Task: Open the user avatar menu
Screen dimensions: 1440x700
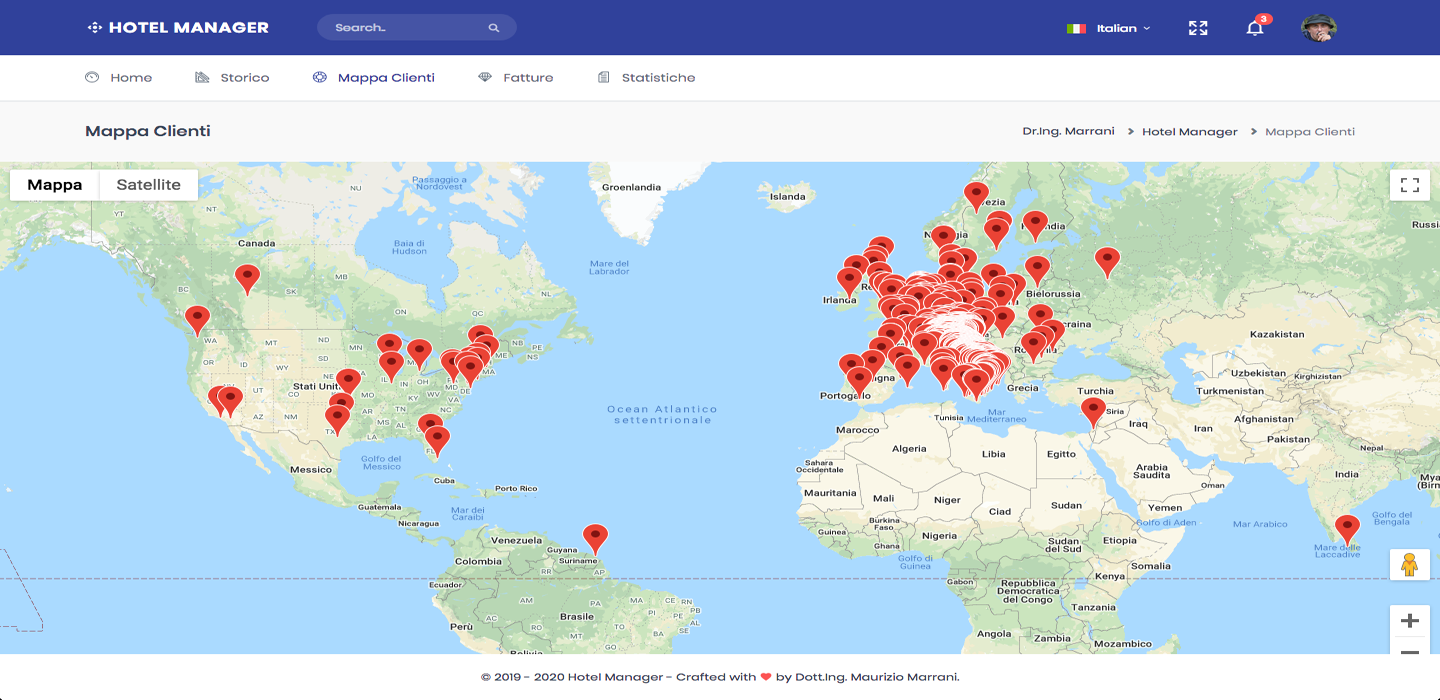Action: point(1318,28)
